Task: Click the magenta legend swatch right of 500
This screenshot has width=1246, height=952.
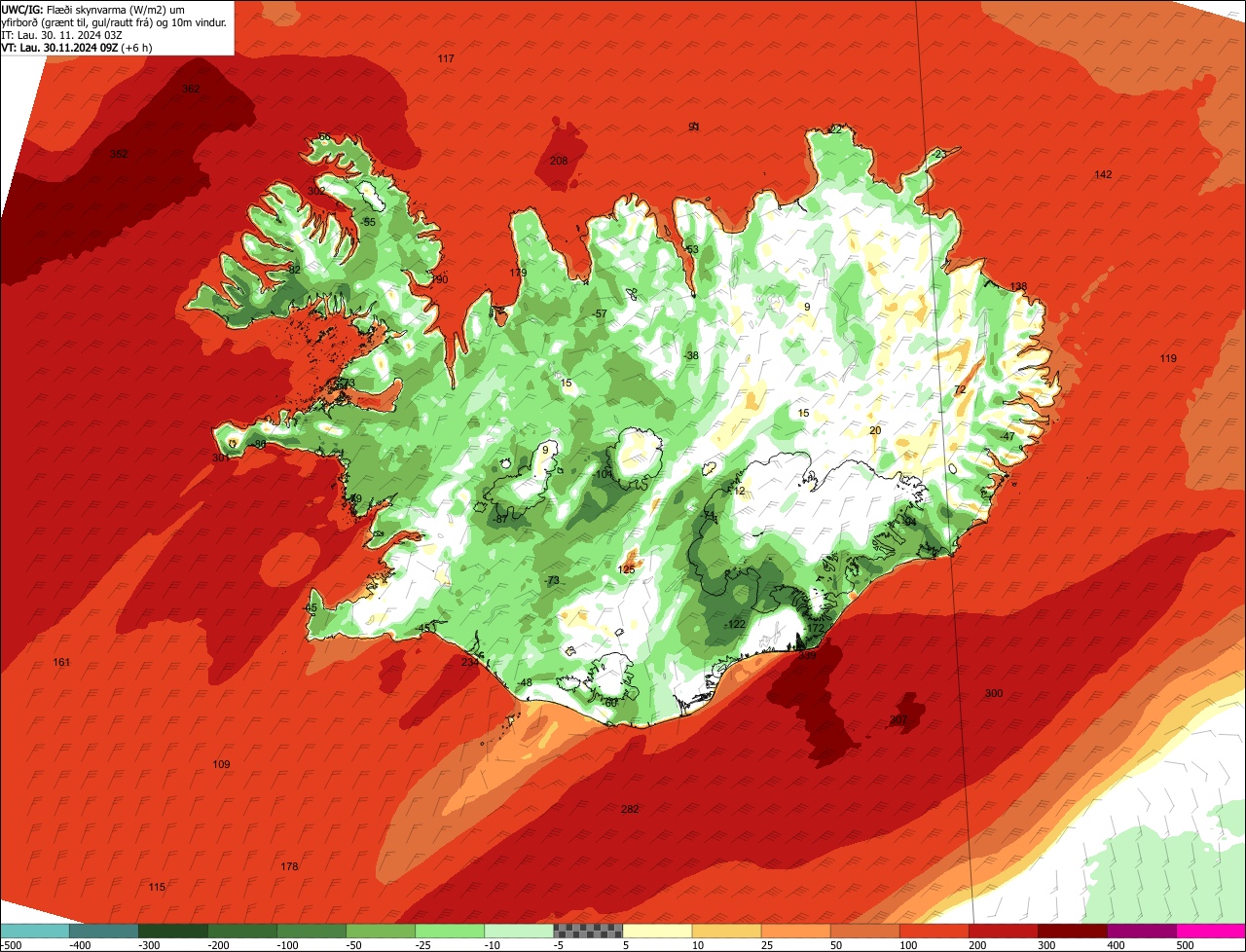Action: (1212, 931)
